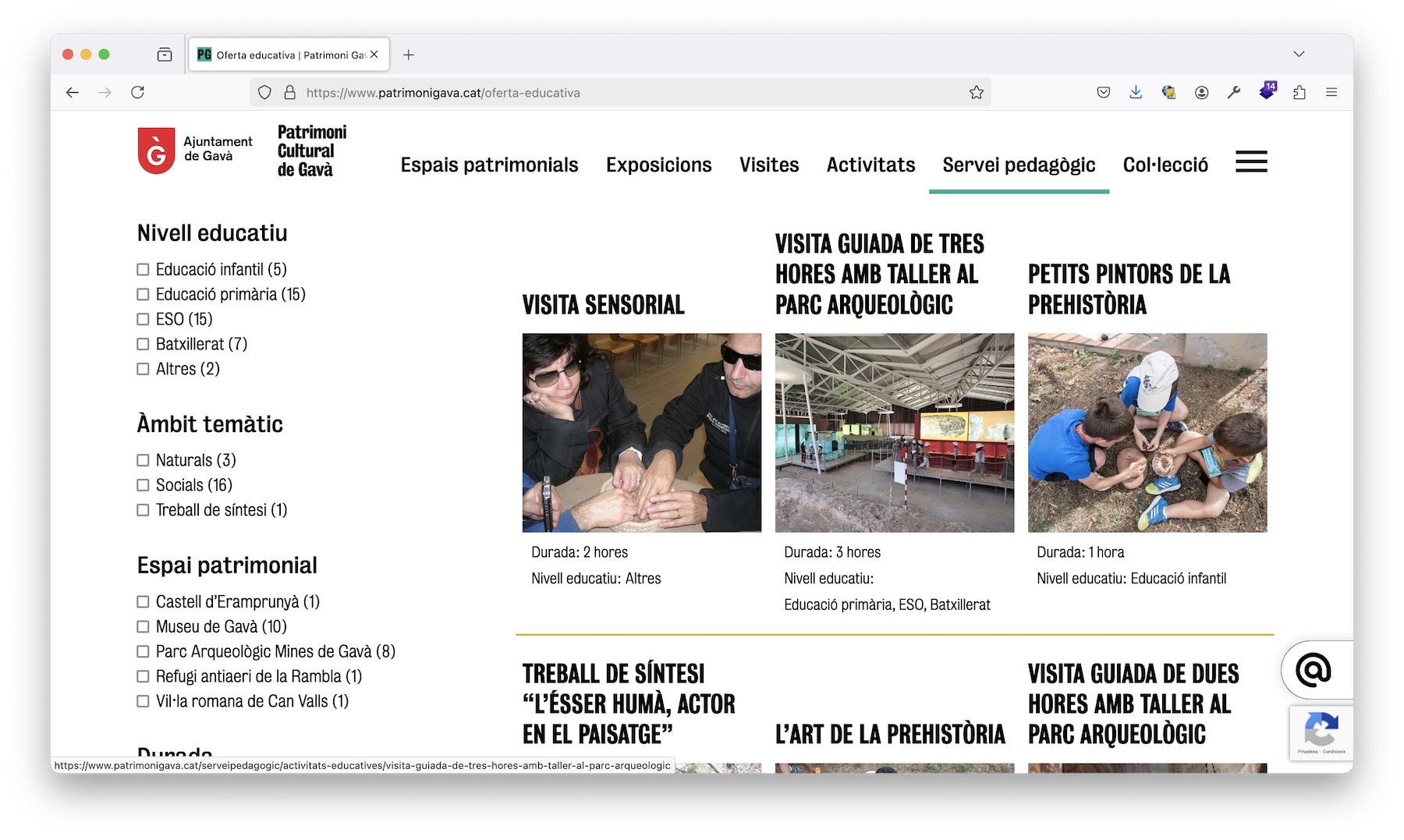Open the Firefox downloads icon
Screen dimensions: 1404x840
pyautogui.click(x=1136, y=93)
